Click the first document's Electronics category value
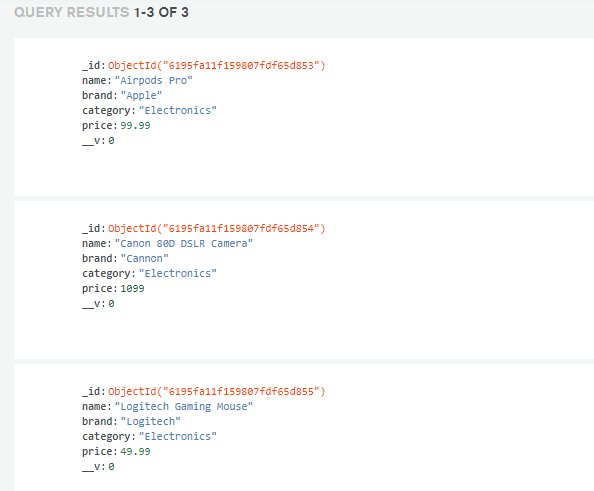This screenshot has height=491, width=594. 178,111
